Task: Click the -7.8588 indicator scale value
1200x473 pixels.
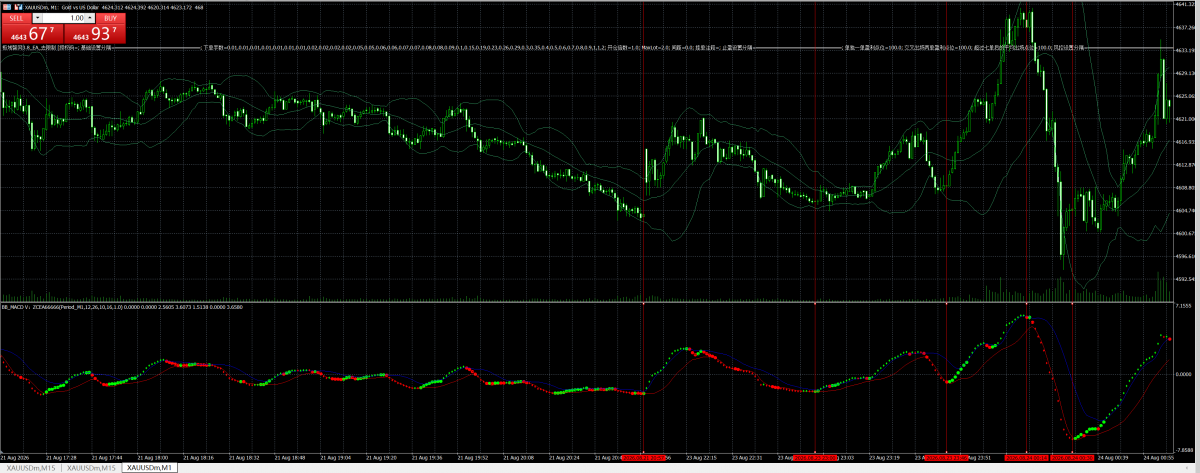Action: (1185, 450)
